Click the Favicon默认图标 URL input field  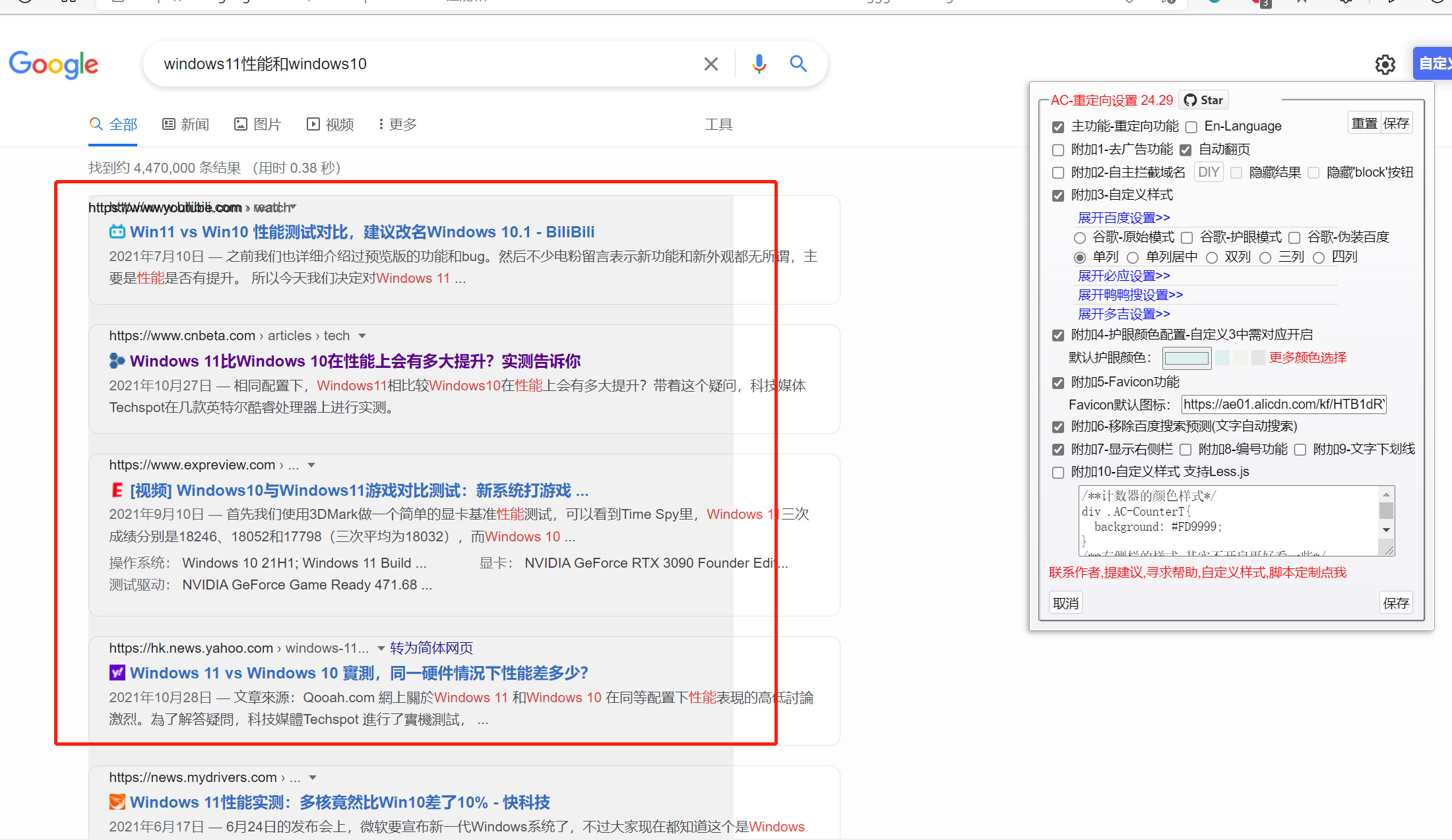(x=1283, y=404)
